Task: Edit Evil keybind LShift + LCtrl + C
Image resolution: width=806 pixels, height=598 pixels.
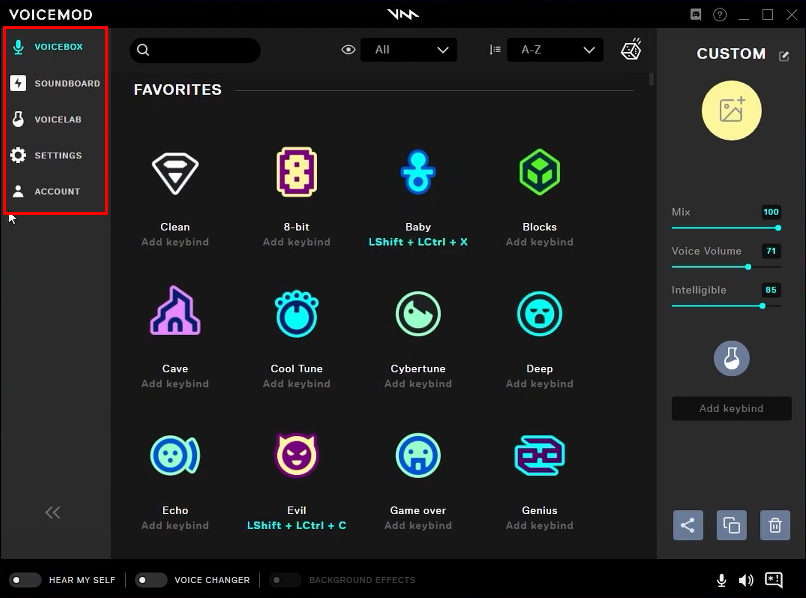Action: (297, 525)
